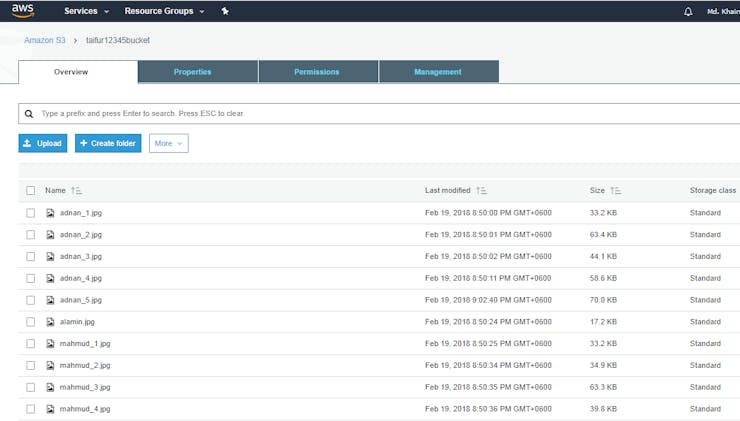
Task: Select the mahmud_2.jpg checkbox
Action: (x=31, y=366)
